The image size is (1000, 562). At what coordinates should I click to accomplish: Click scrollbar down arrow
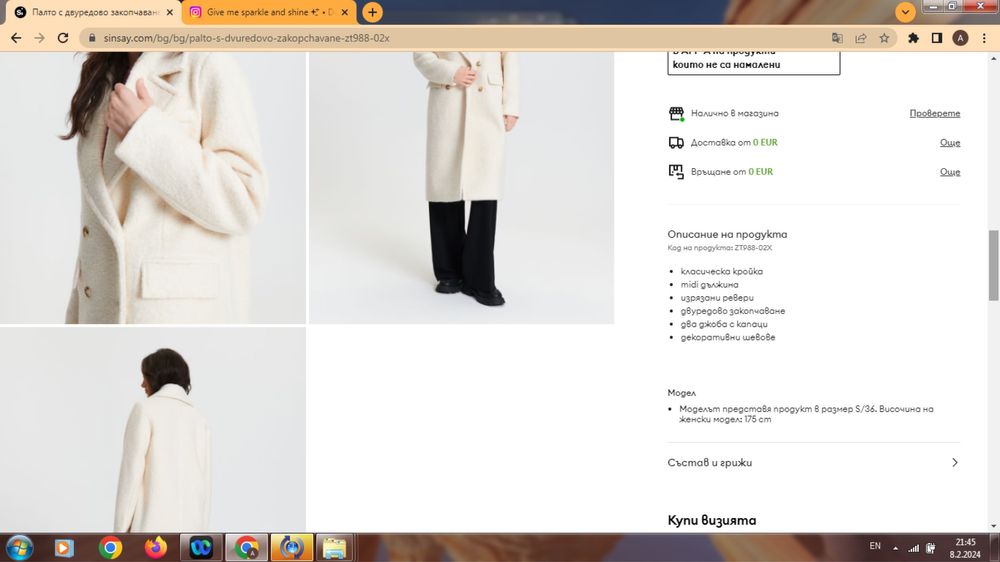point(993,526)
